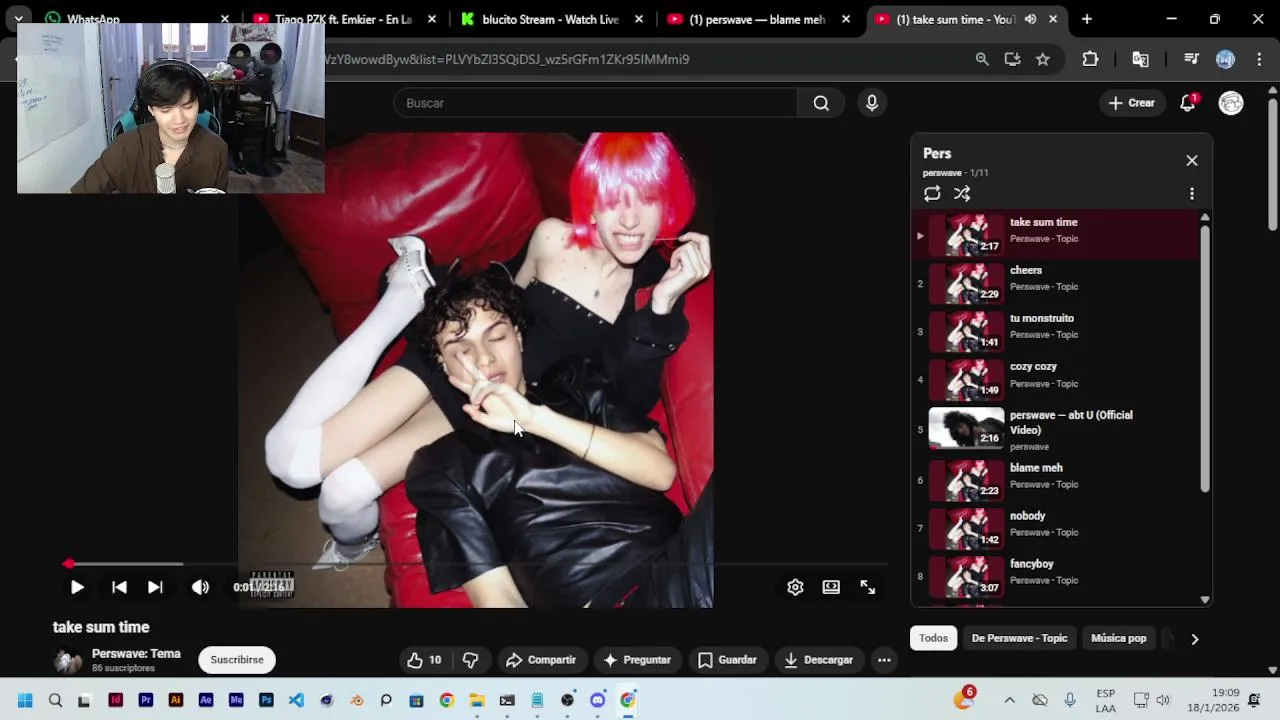Switch to theater mode icon
1280x720 pixels.
(831, 588)
